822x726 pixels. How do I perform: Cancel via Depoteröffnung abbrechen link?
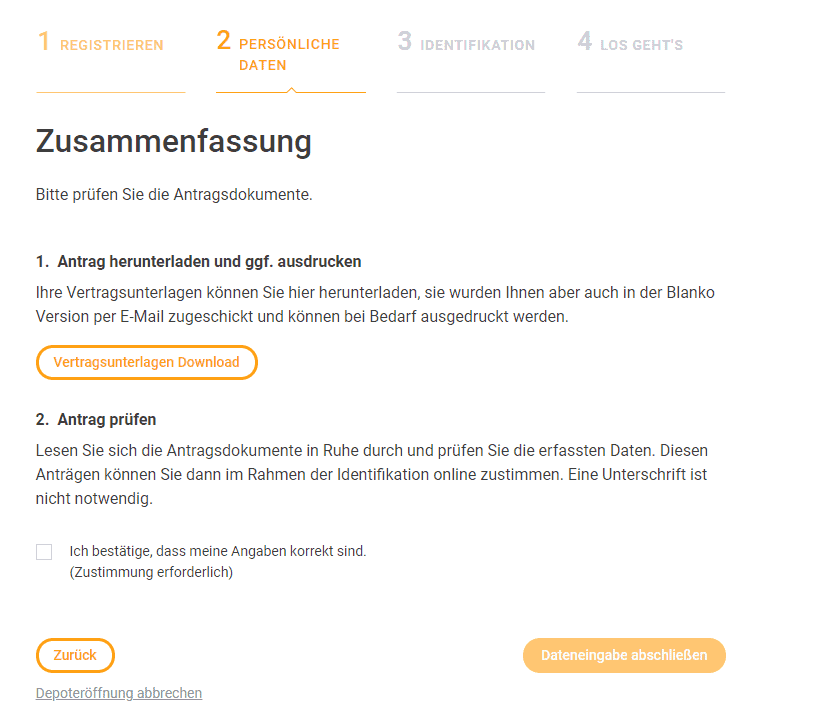[x=119, y=693]
